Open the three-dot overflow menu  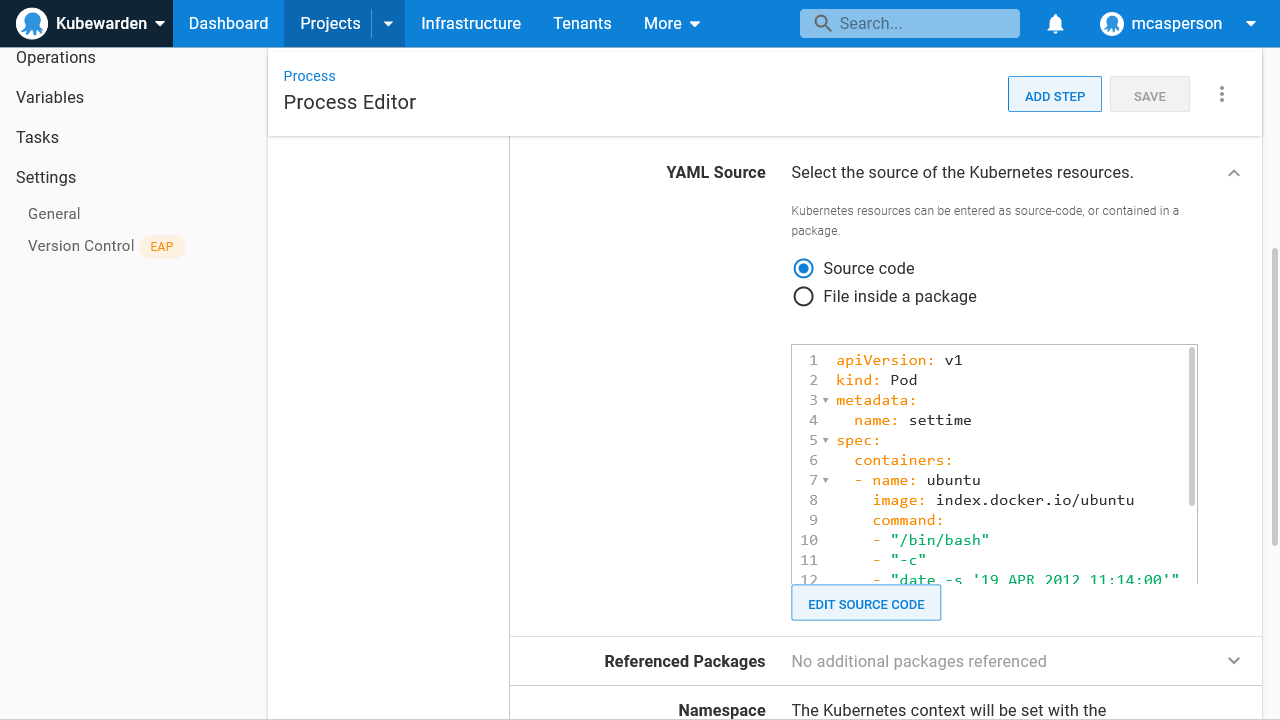1222,95
